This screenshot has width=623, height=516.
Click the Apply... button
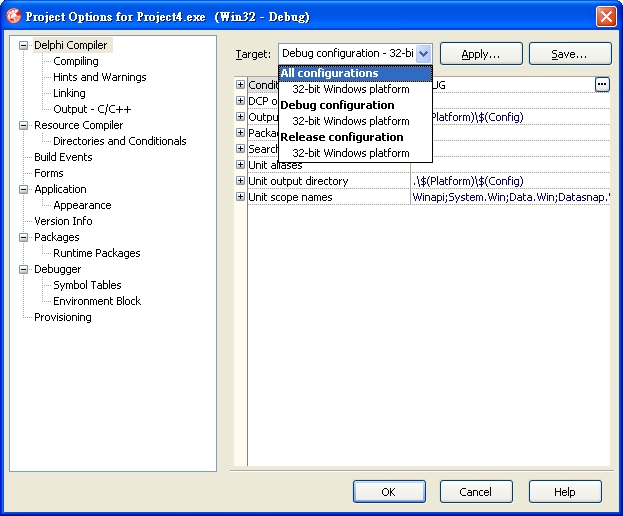[481, 54]
